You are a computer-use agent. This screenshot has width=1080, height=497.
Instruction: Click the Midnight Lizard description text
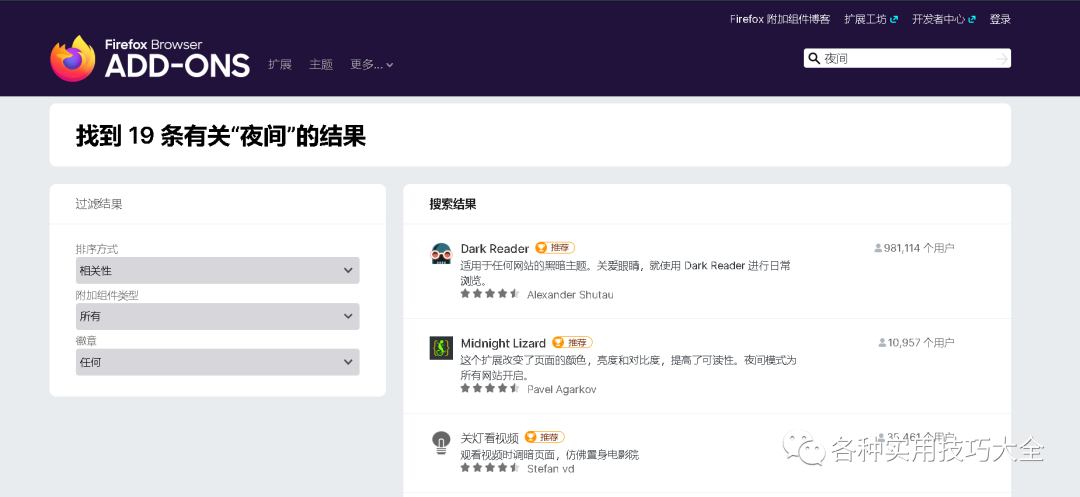pos(628,368)
